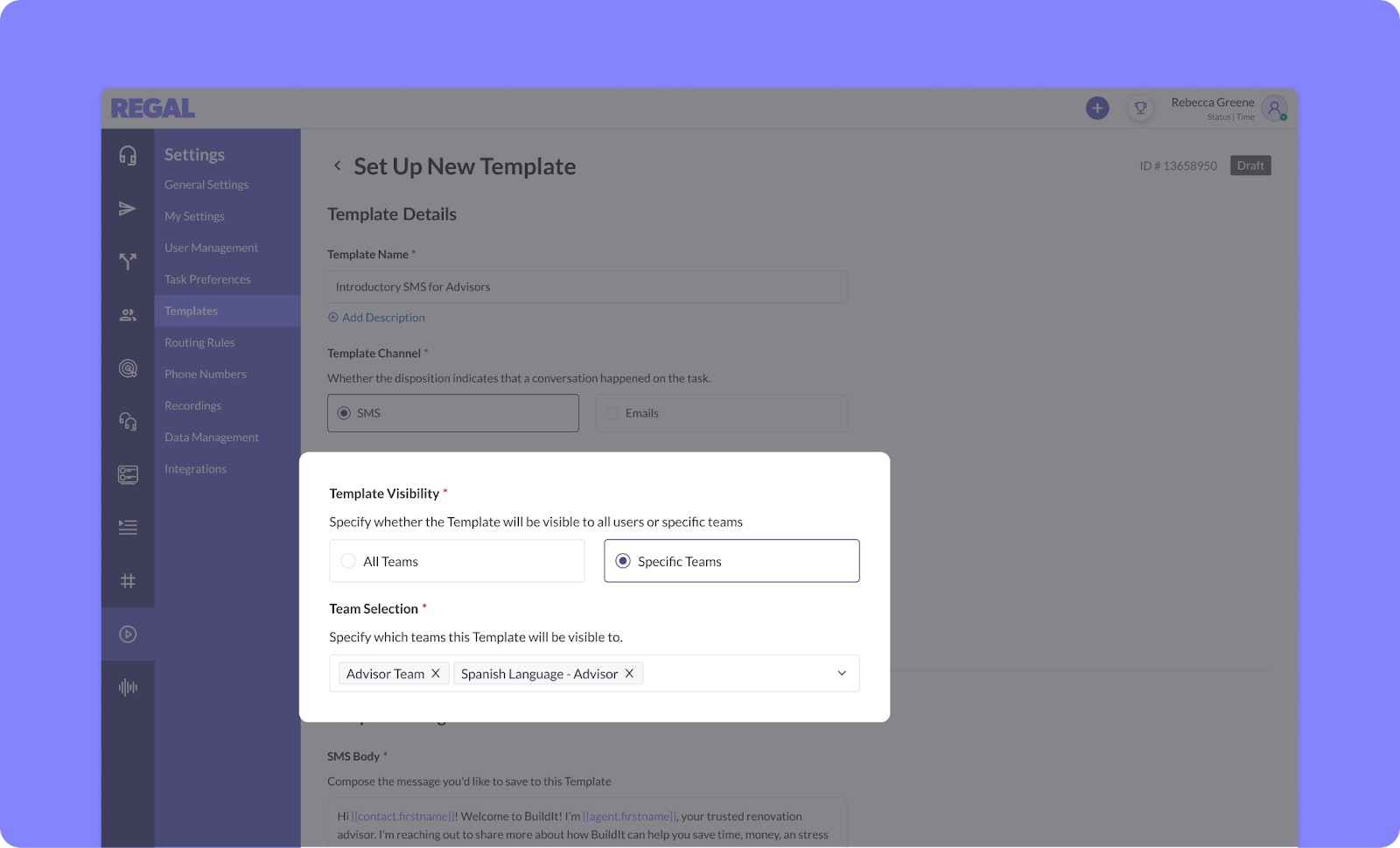1400x848 pixels.
Task: Expand the Team Selection dropdown arrow
Action: click(842, 673)
